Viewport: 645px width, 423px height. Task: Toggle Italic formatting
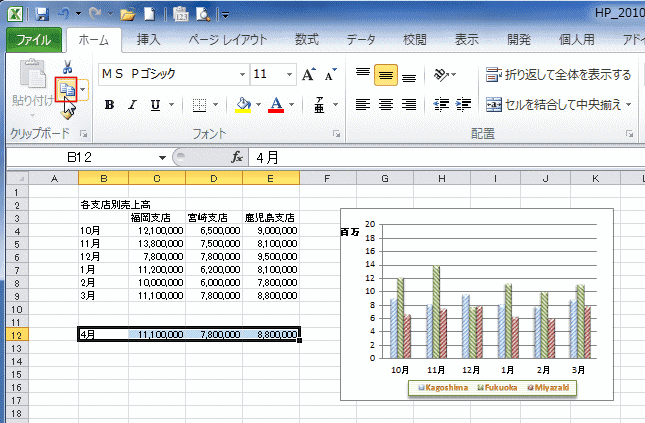click(x=132, y=105)
